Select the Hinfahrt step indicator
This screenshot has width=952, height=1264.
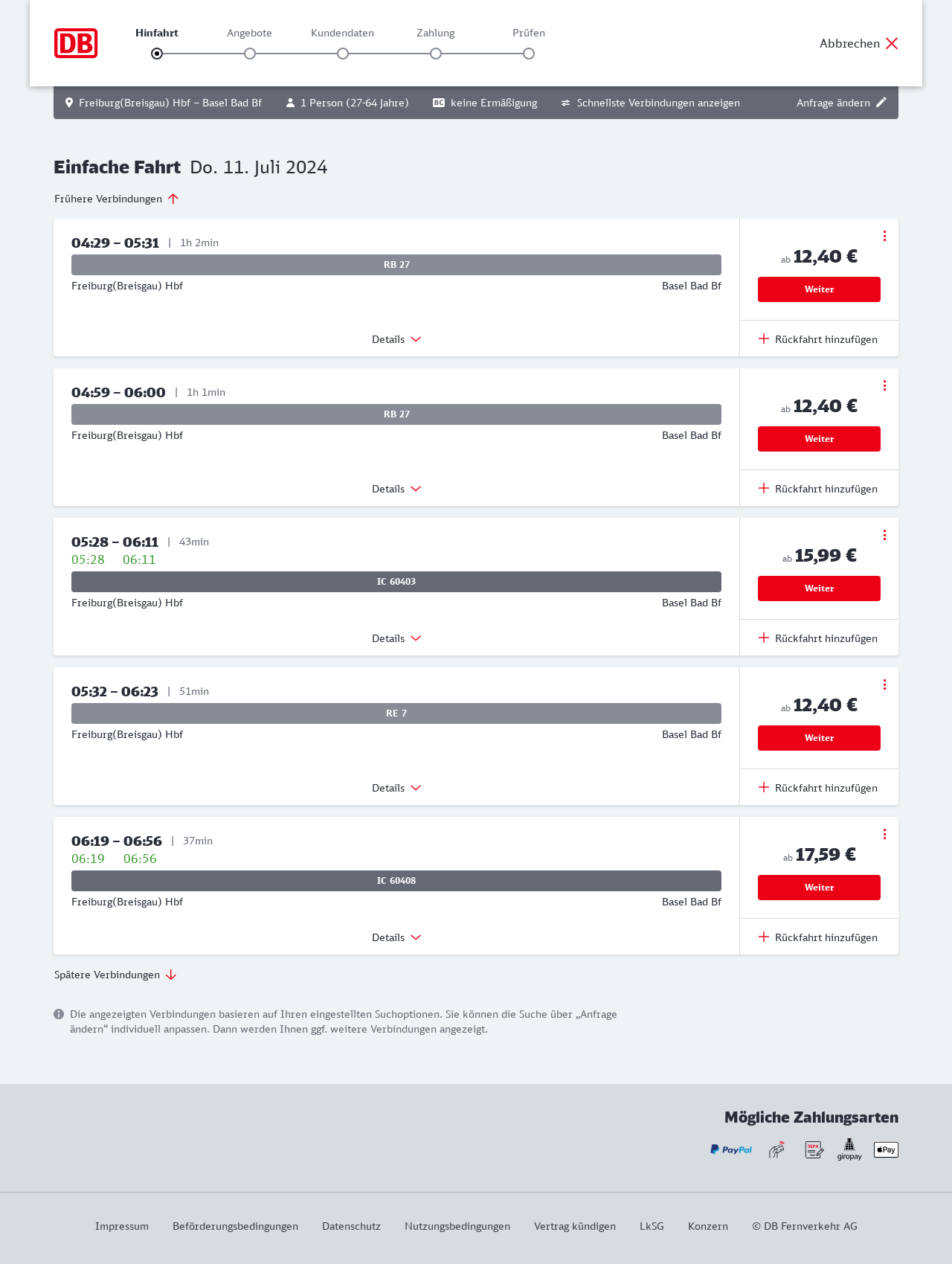coord(157,54)
